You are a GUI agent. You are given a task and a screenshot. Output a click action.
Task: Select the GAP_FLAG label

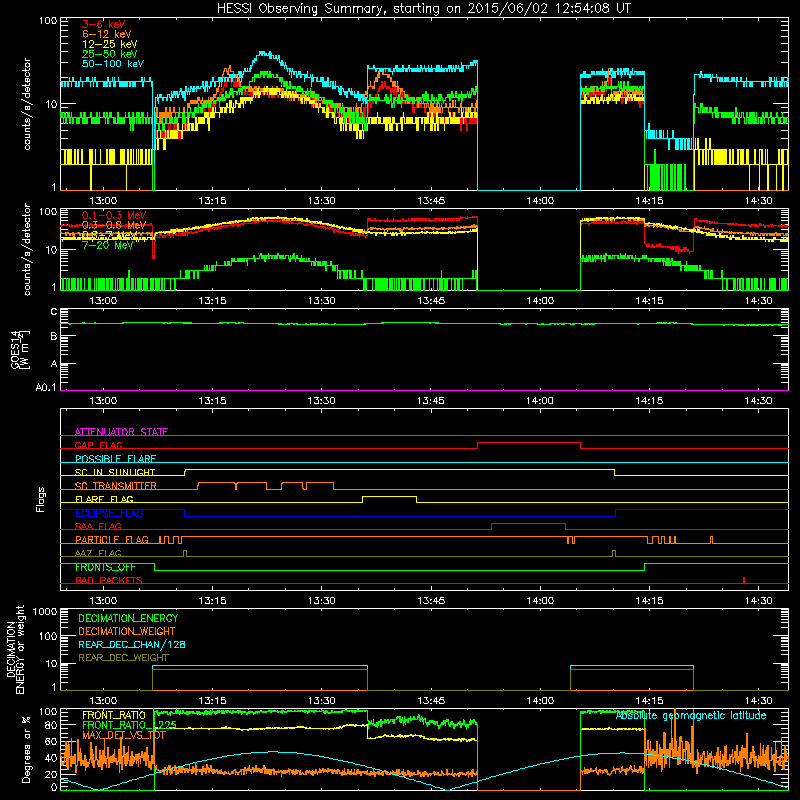[98, 445]
